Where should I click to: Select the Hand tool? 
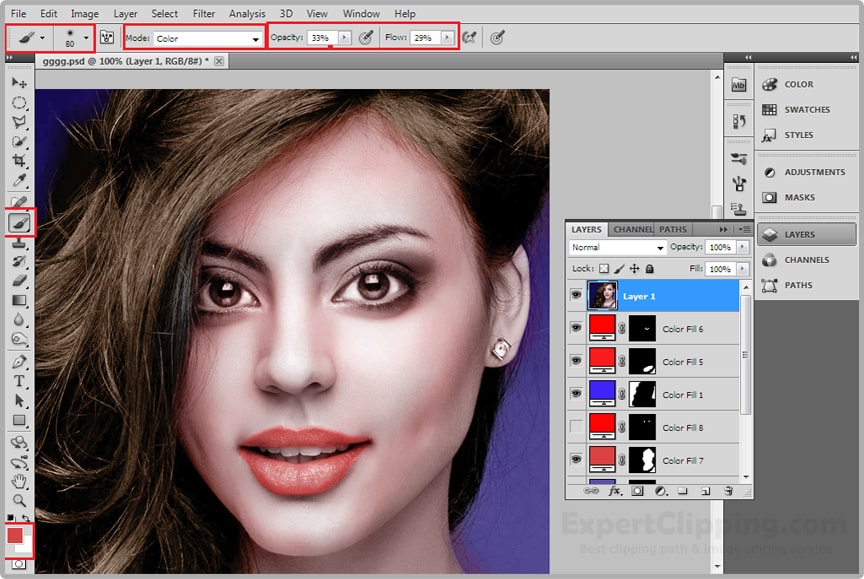click(19, 481)
